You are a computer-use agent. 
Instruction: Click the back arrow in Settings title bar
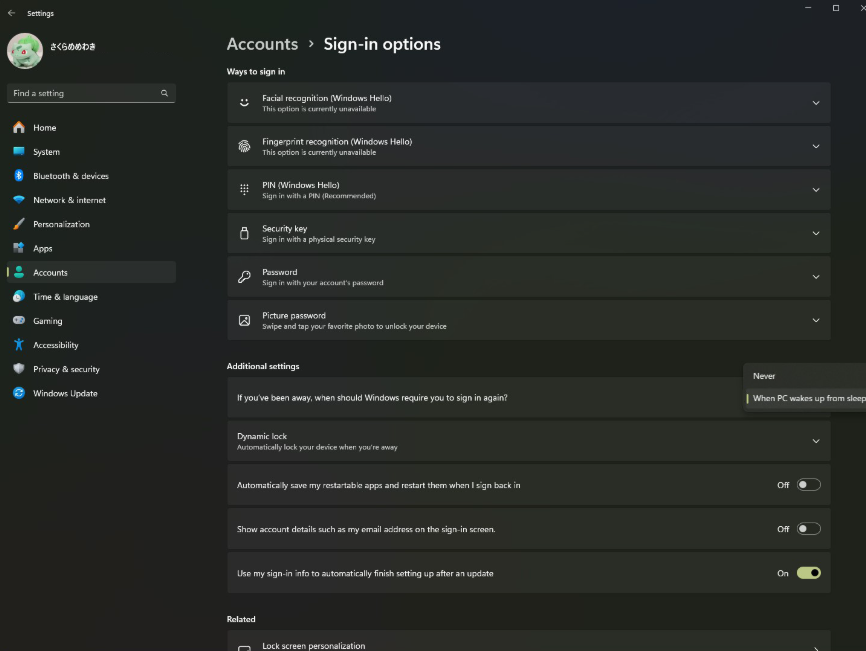coord(11,14)
